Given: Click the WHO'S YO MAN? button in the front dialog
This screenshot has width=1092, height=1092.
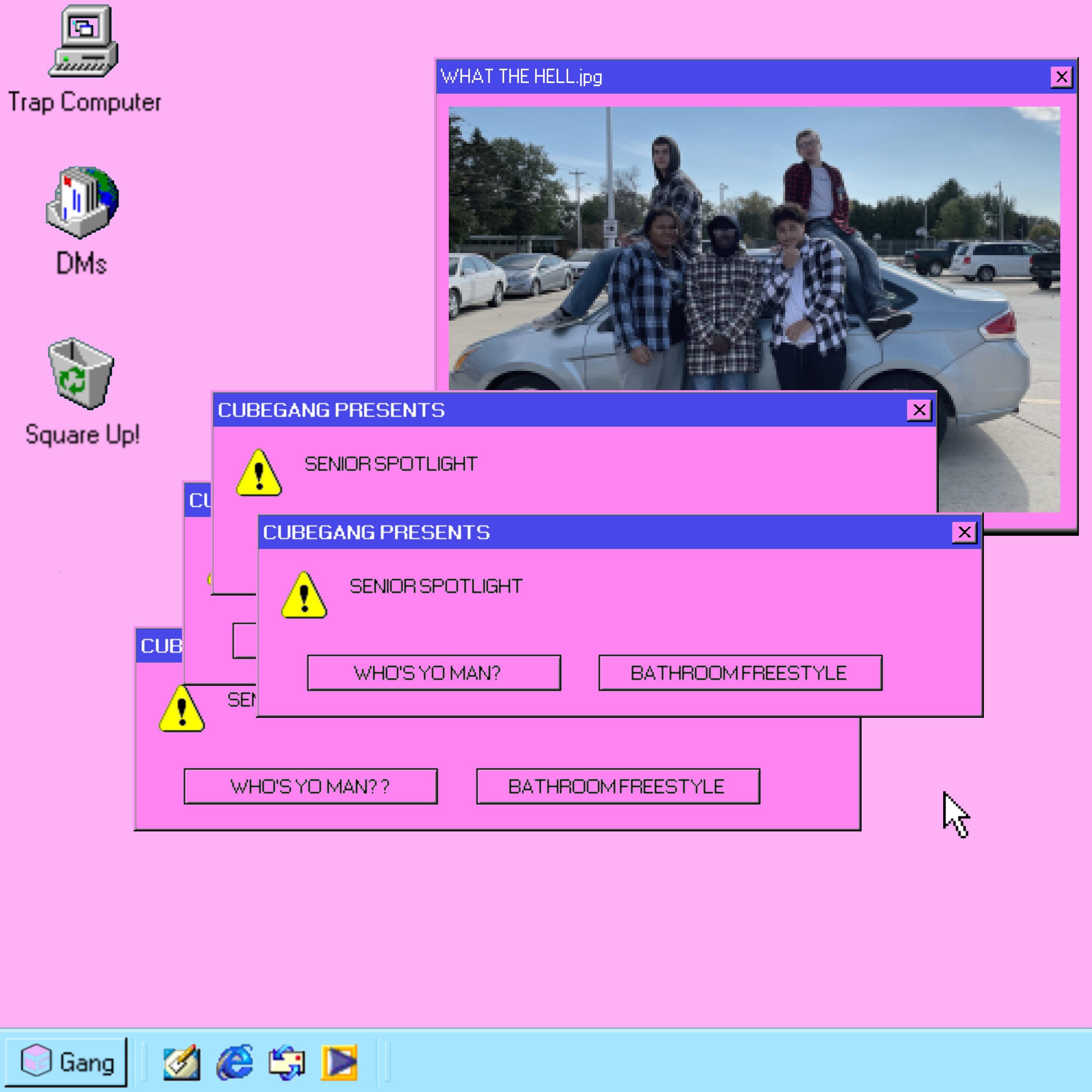Looking at the screenshot, I should tap(434, 673).
